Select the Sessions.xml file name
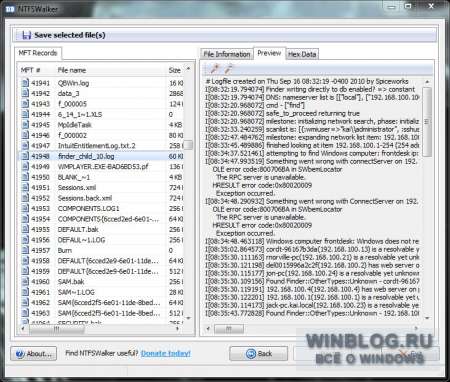The height and width of the screenshot is (382, 450). click(77, 188)
